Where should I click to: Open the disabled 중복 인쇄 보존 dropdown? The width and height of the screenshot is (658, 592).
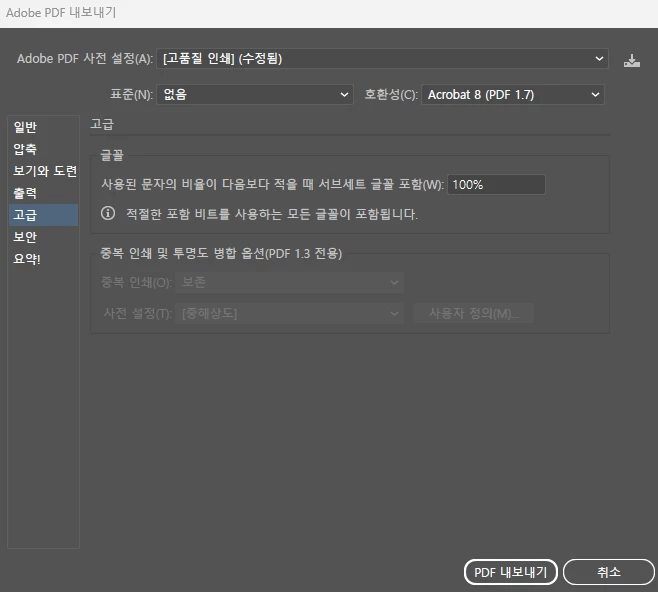[x=290, y=282]
